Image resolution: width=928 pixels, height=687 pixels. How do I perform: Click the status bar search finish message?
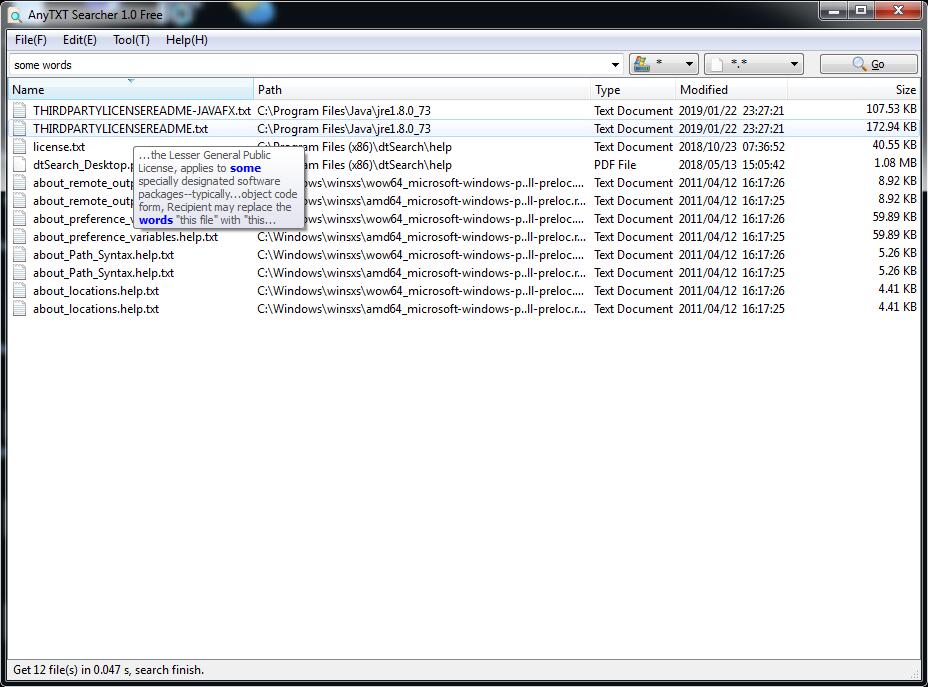click(108, 670)
